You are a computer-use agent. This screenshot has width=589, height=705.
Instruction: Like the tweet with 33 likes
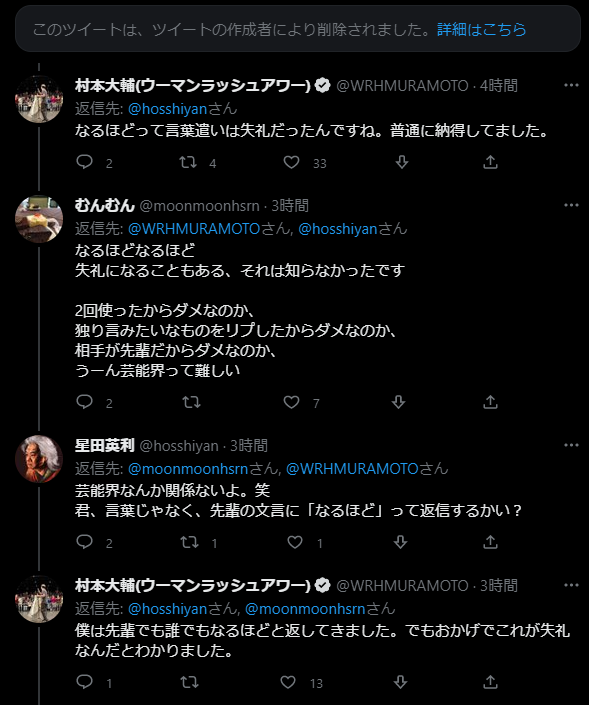point(291,162)
